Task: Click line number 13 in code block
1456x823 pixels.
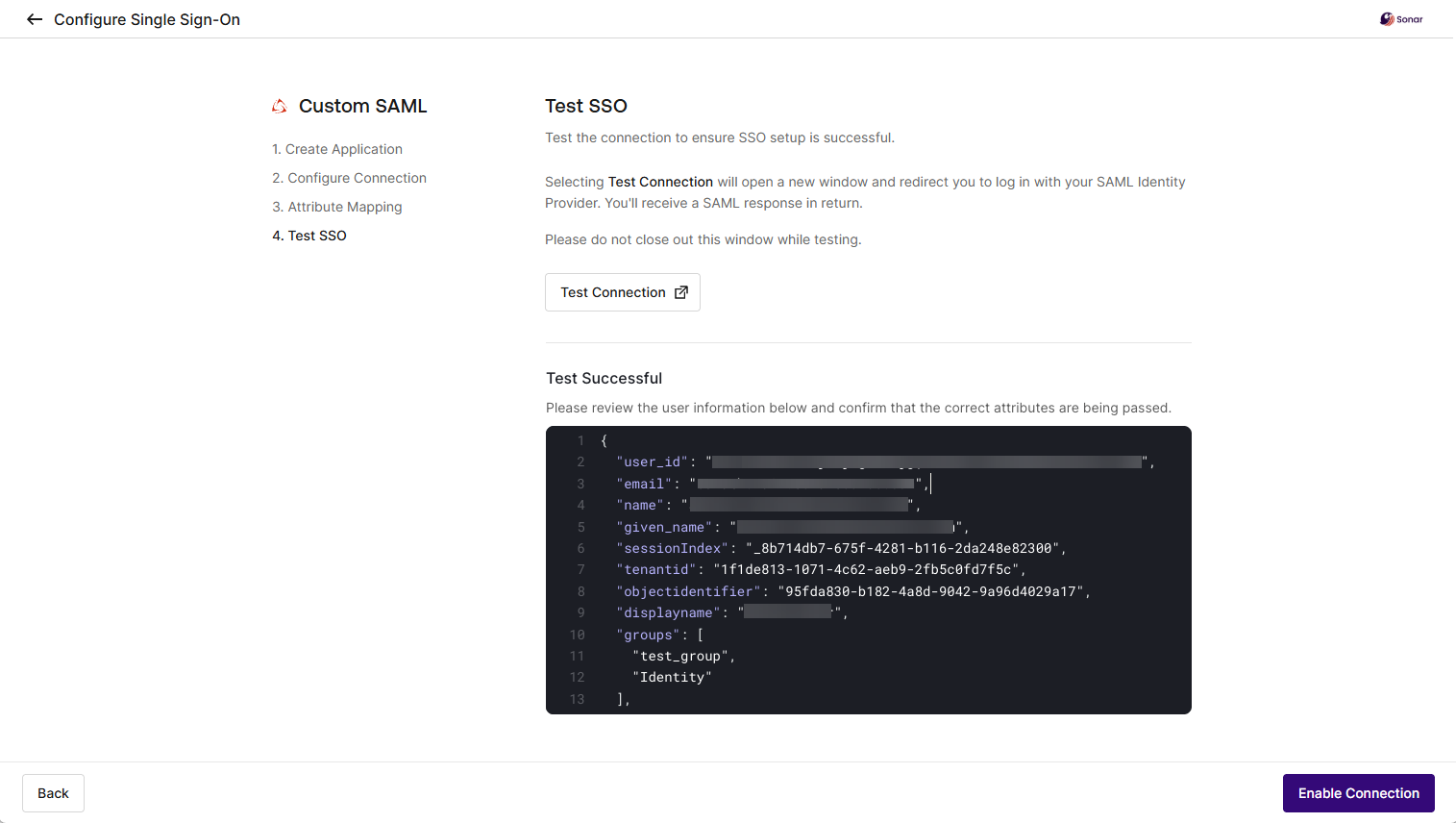Action: [577, 699]
